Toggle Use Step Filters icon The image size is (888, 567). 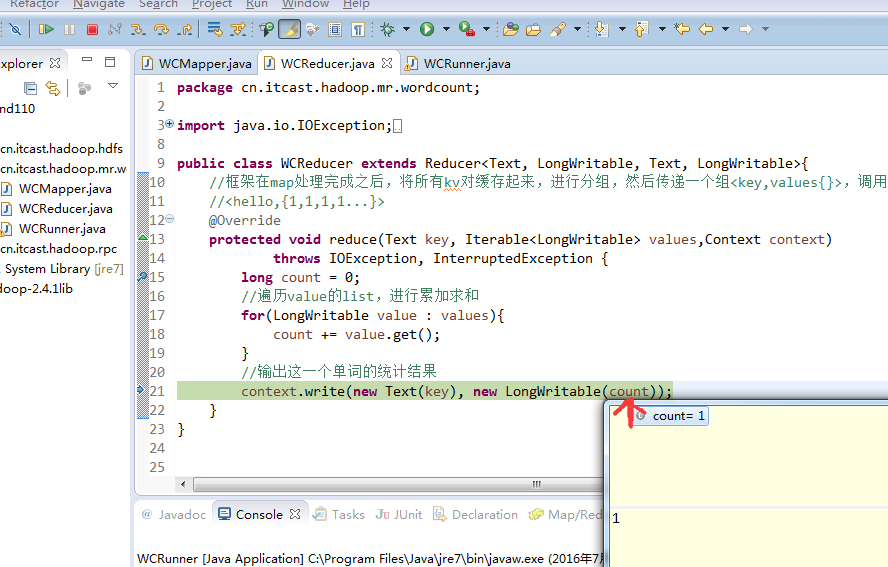238,29
